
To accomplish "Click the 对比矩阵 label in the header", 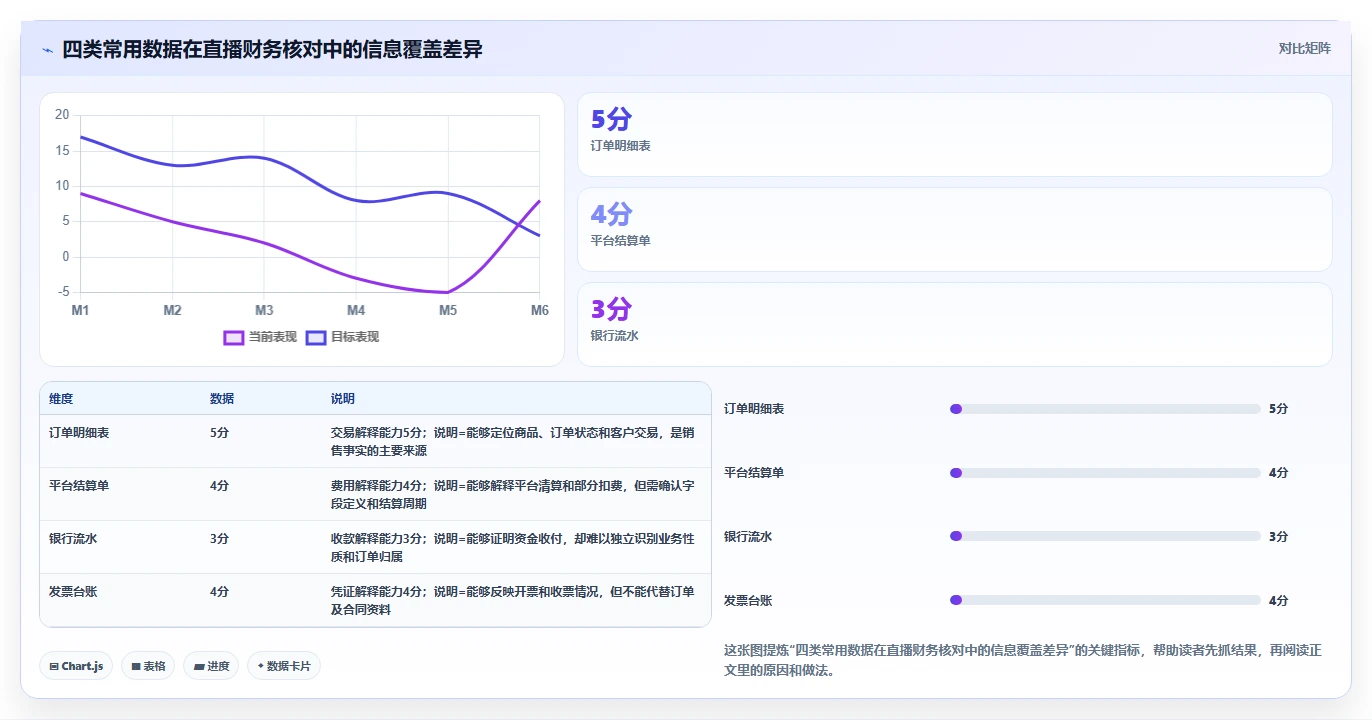I will coord(1304,48).
